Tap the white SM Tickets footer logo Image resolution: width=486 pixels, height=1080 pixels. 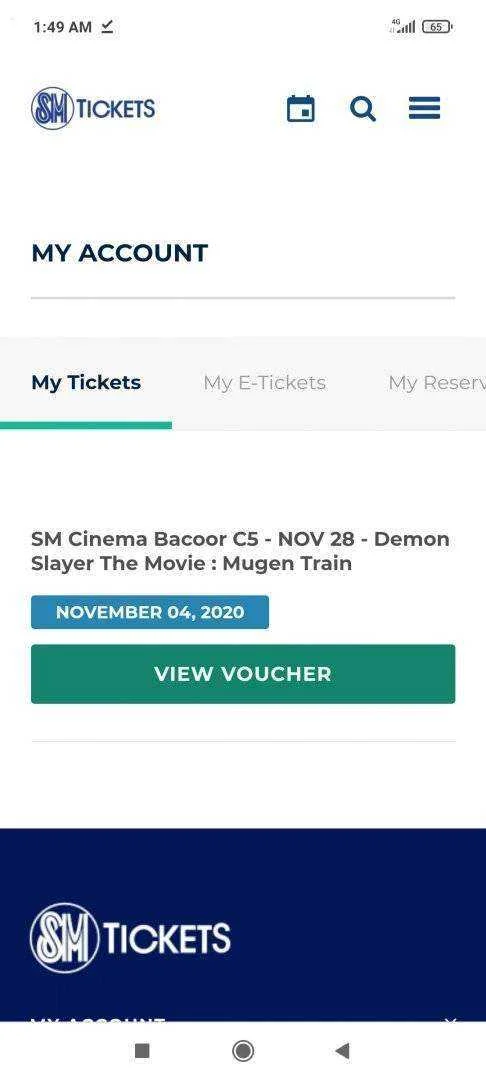130,937
